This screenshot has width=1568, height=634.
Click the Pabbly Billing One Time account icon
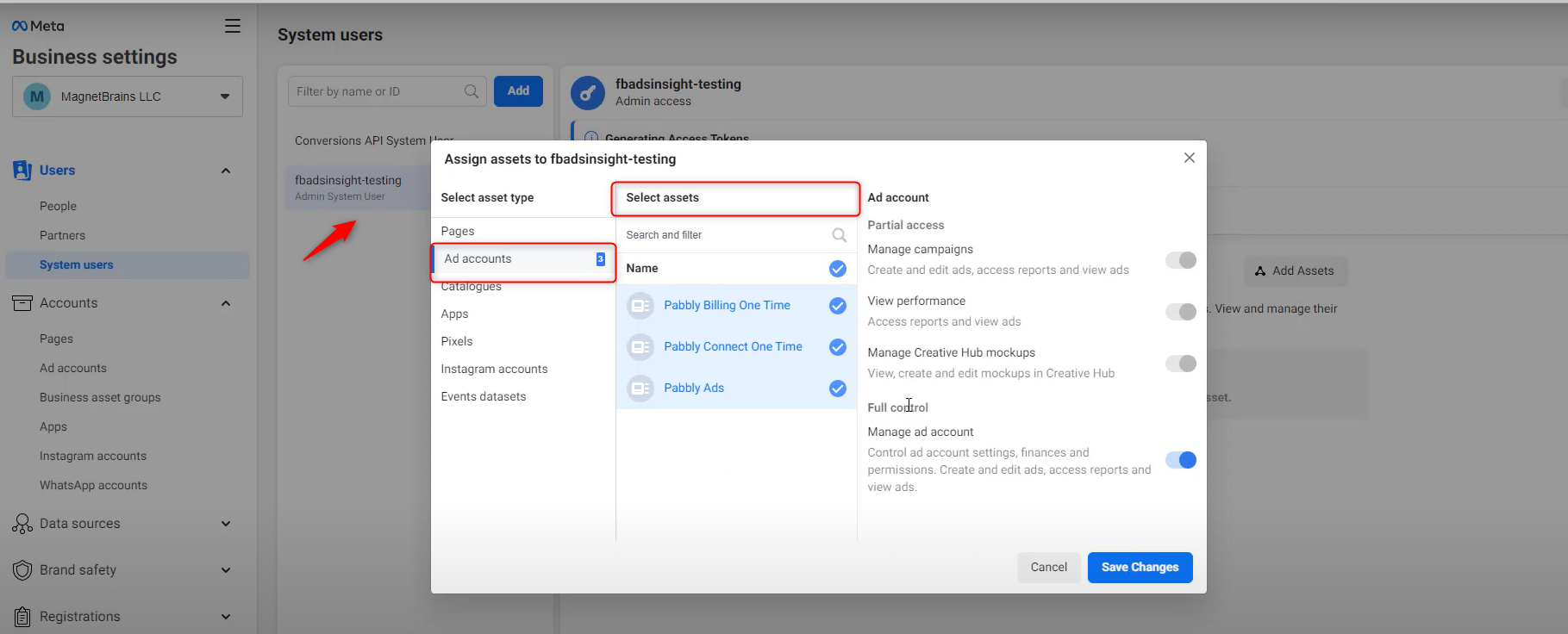(640, 306)
